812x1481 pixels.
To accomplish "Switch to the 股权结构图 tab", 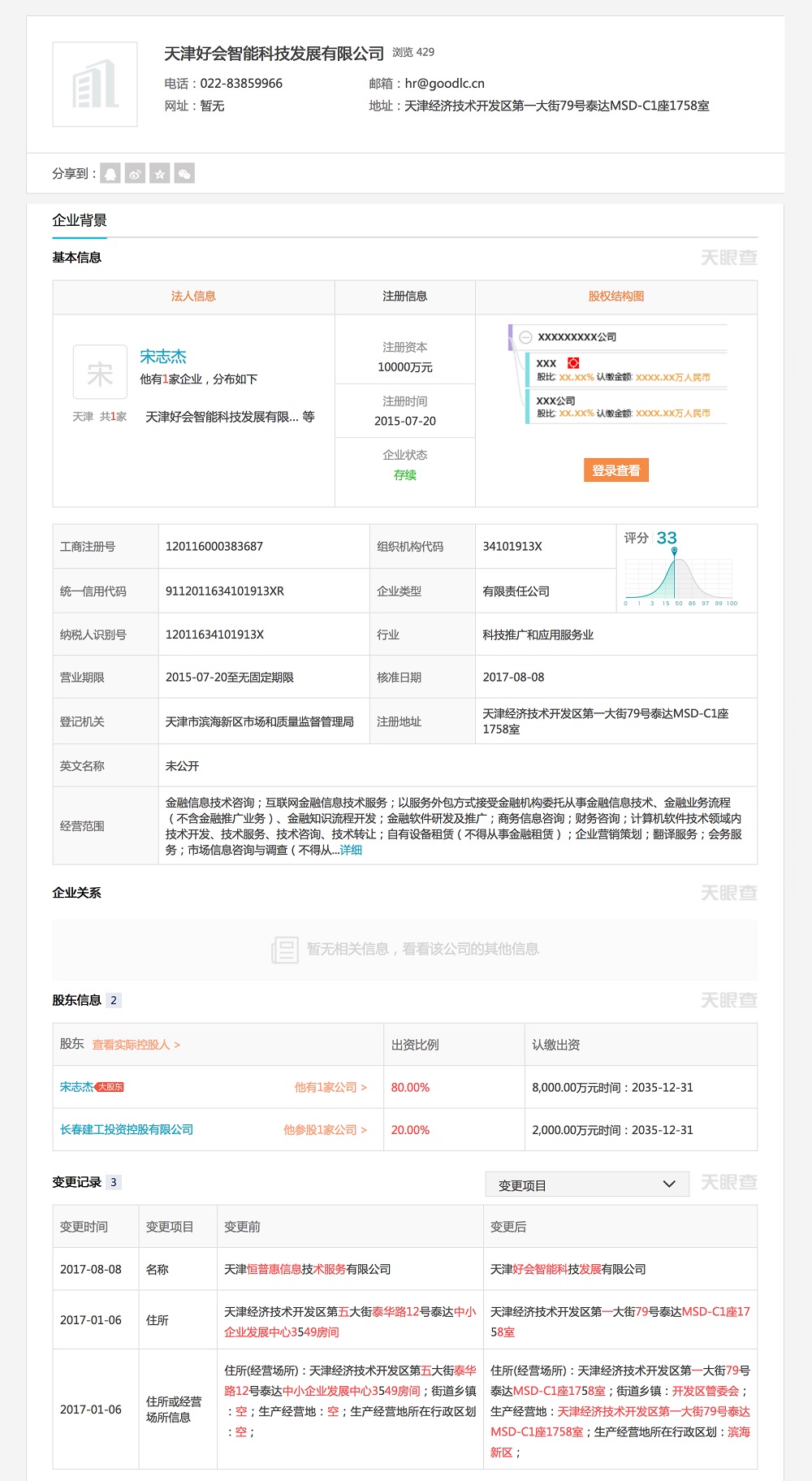I will pos(616,297).
